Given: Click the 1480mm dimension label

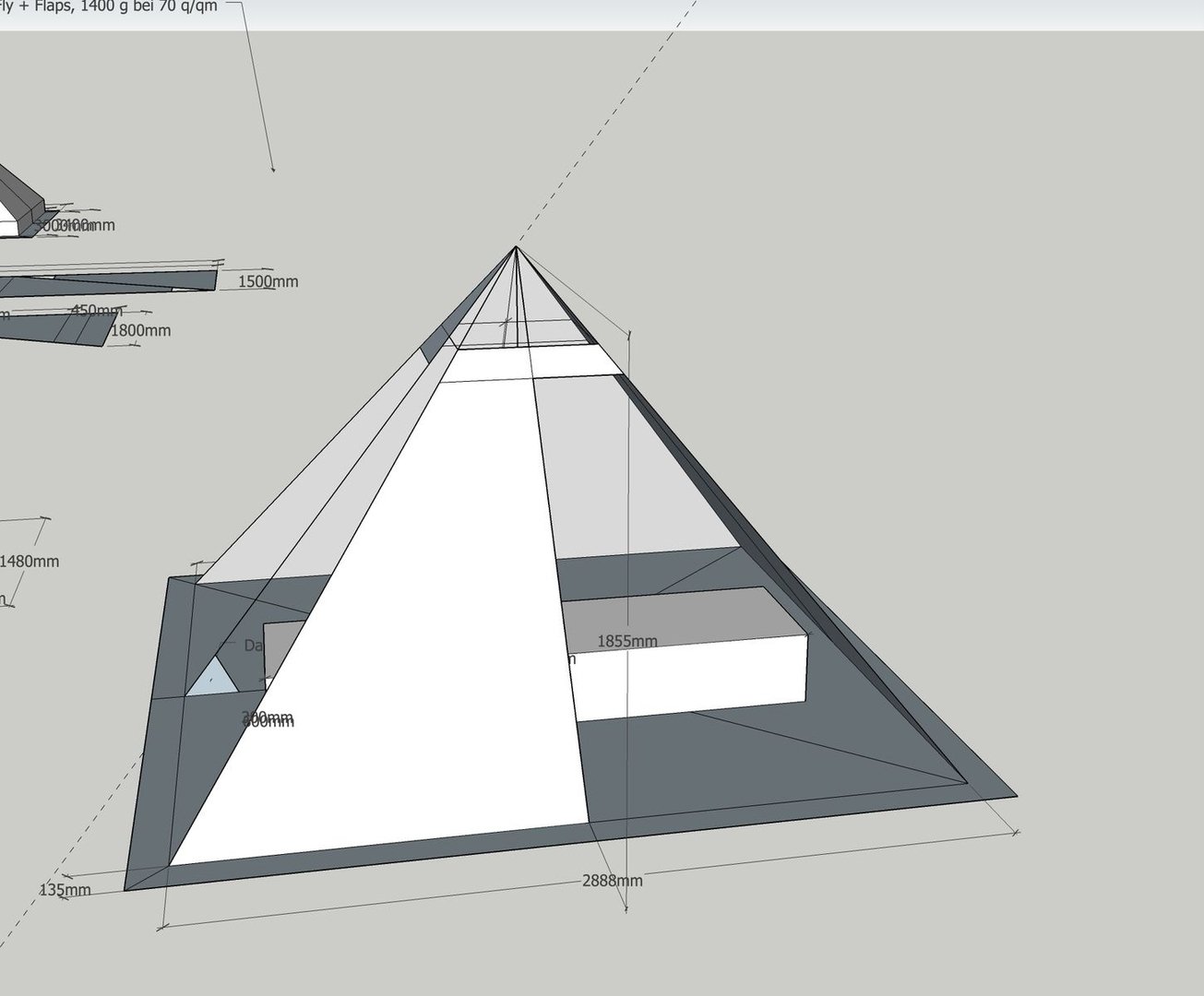Looking at the screenshot, I should point(30,561).
